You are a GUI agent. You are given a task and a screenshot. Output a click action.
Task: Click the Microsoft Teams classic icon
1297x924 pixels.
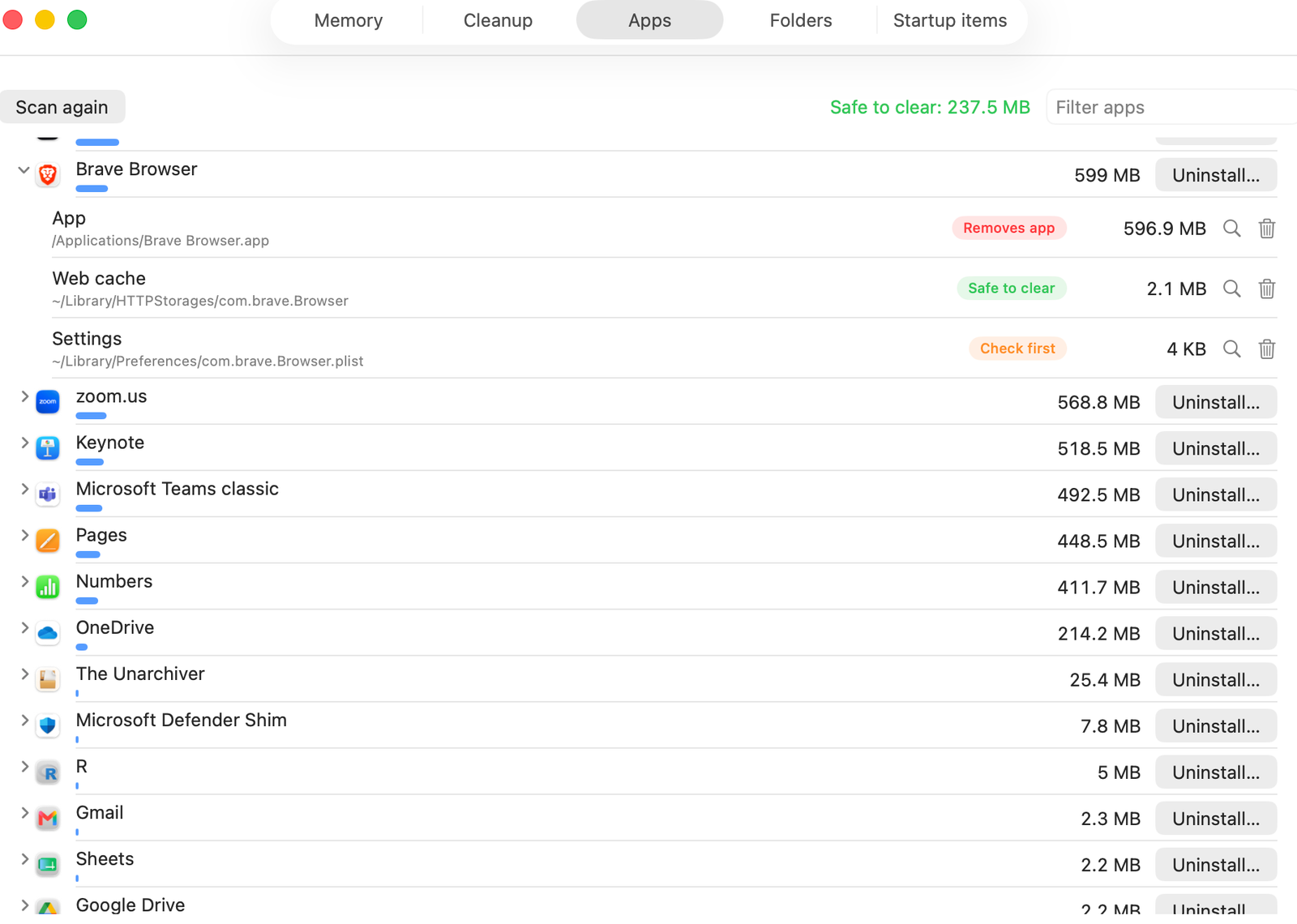click(48, 494)
